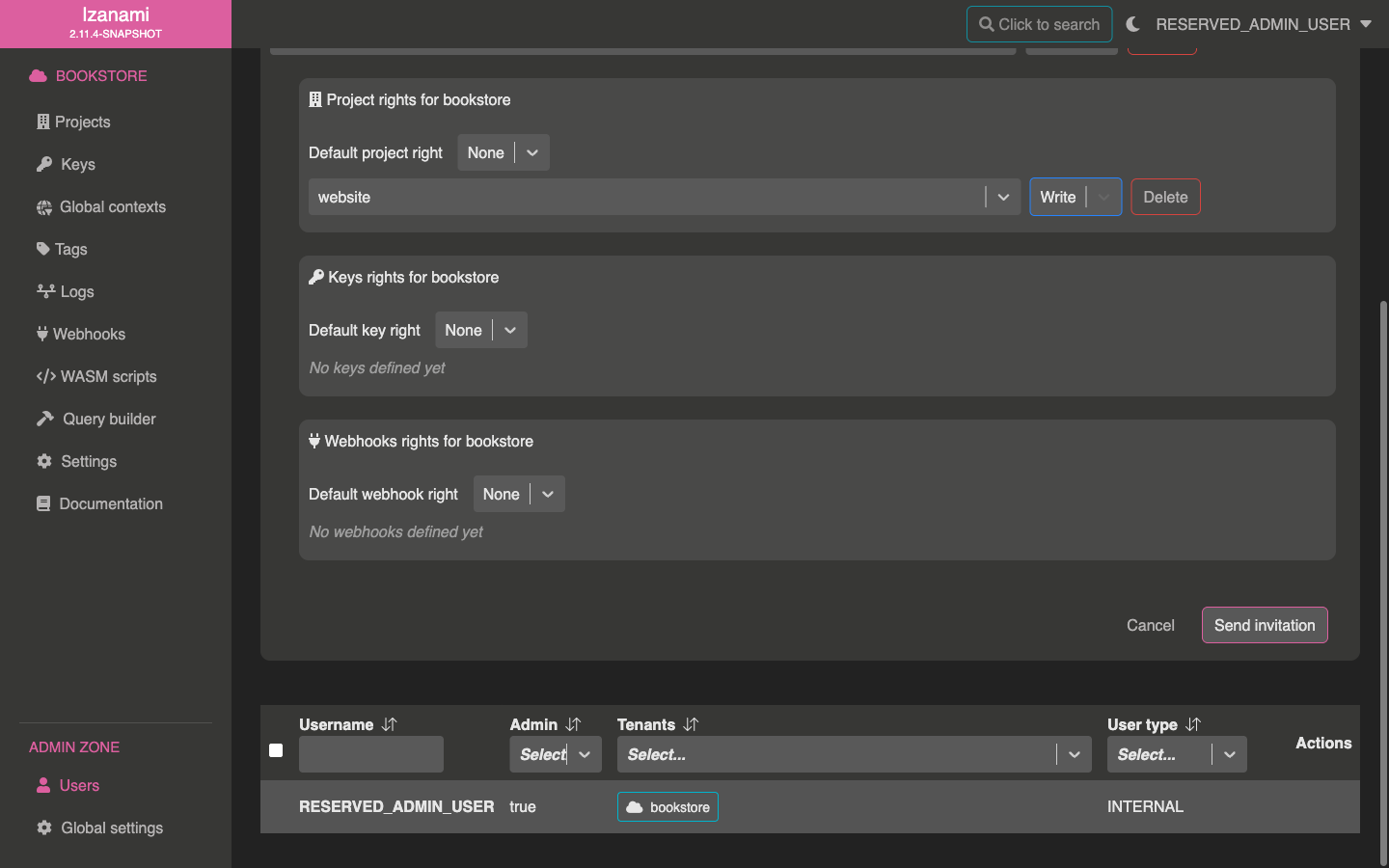
Task: Open Default webhook right dropdown
Action: click(547, 495)
